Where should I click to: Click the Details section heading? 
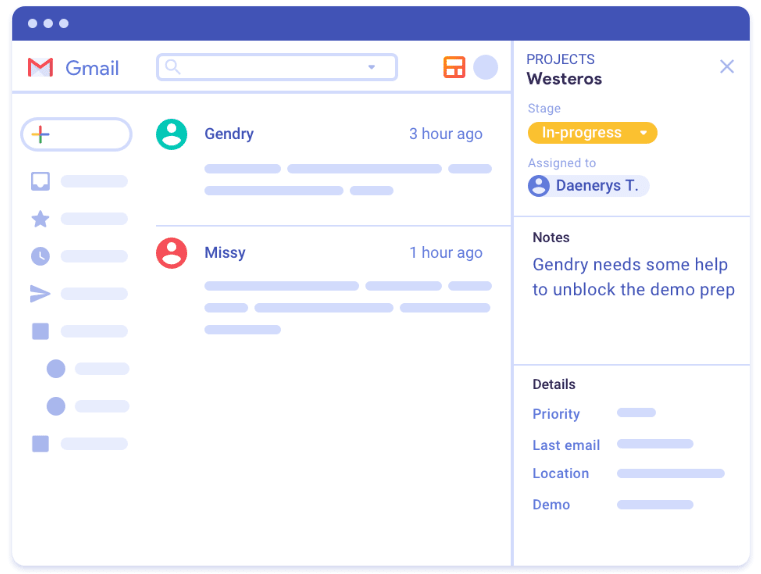pyautogui.click(x=554, y=384)
